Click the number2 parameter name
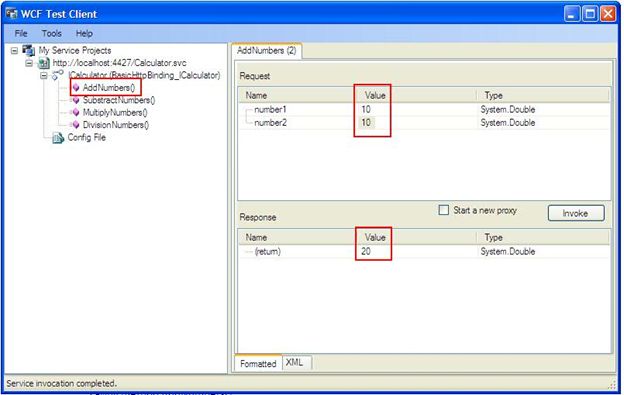Screen dimensions: 624x395 (270, 123)
